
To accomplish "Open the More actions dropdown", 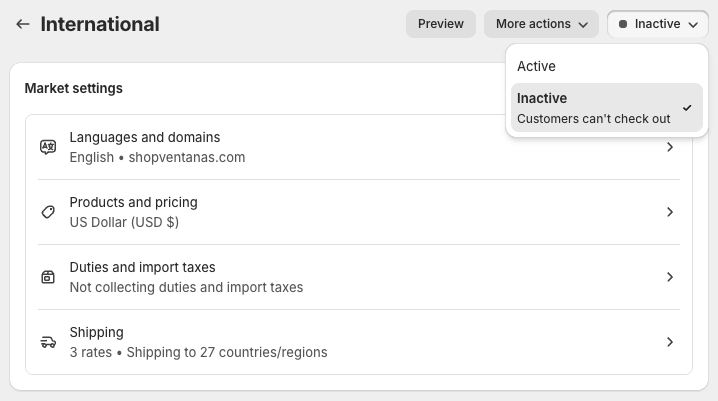I will tap(541, 24).
